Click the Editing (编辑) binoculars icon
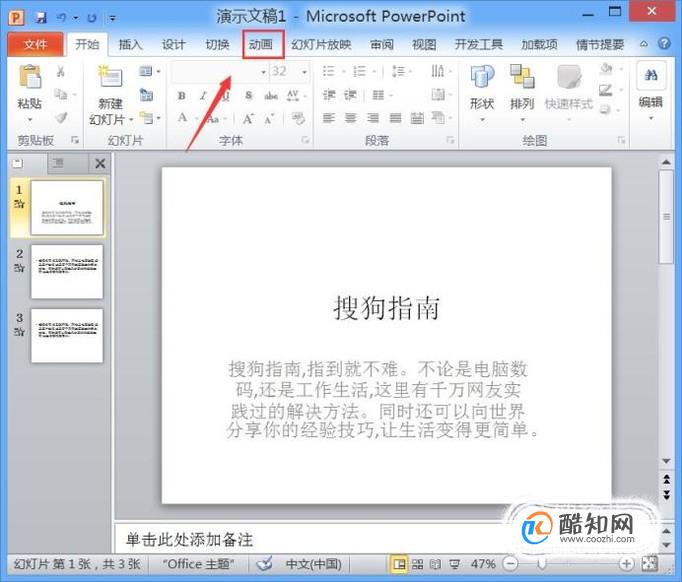 point(651,76)
